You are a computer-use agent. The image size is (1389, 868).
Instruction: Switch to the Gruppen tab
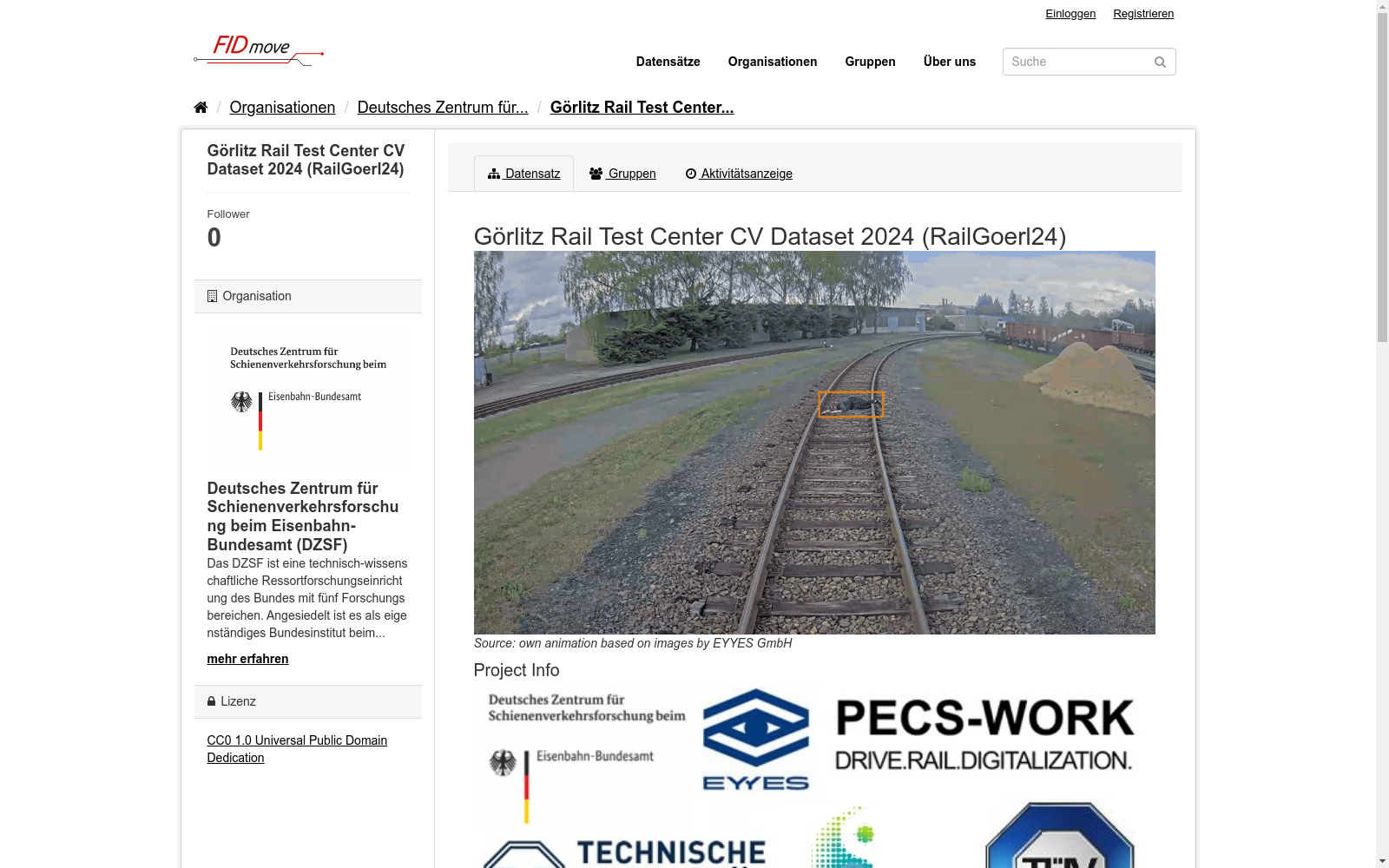pos(630,173)
